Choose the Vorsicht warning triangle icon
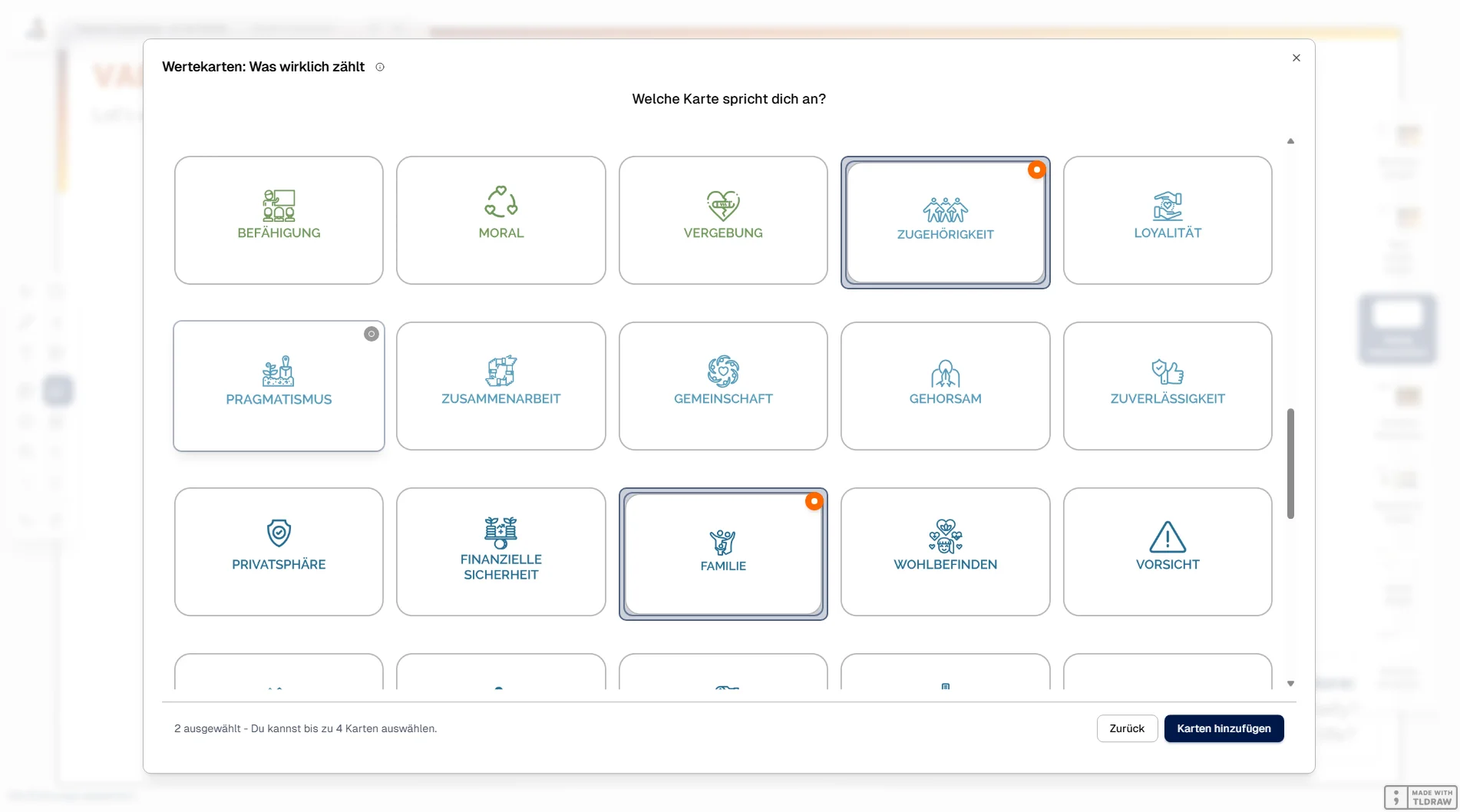1460x812 pixels. pos(1168,536)
